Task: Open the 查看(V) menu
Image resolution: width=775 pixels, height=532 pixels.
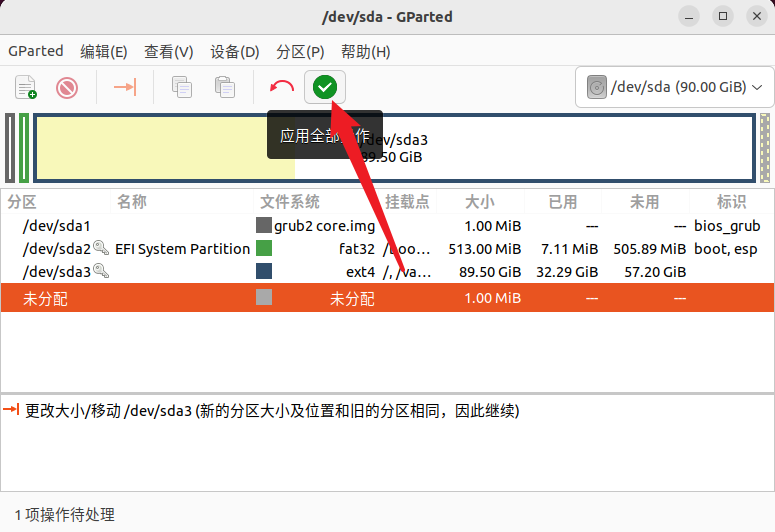Action: point(168,52)
